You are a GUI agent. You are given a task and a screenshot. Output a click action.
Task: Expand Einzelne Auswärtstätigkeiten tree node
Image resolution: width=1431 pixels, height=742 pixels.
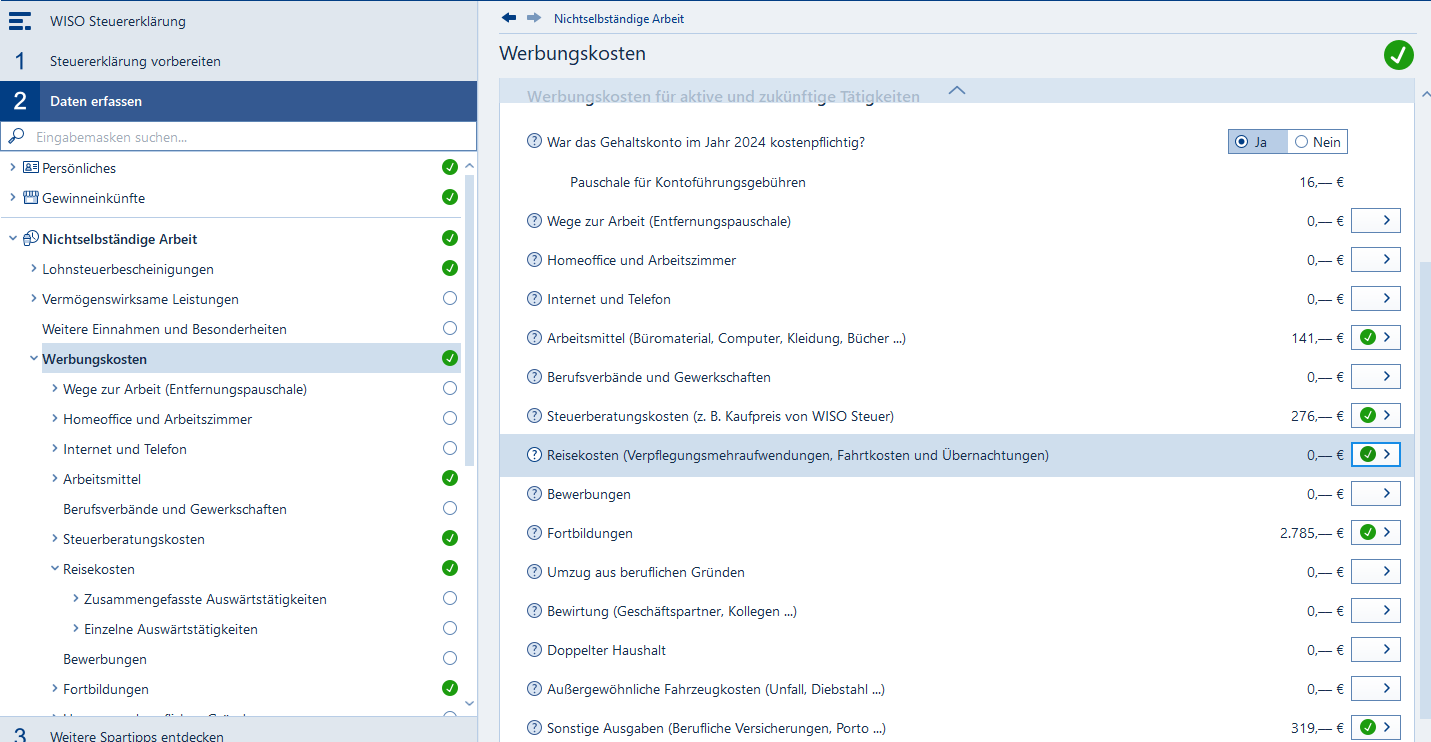click(76, 629)
